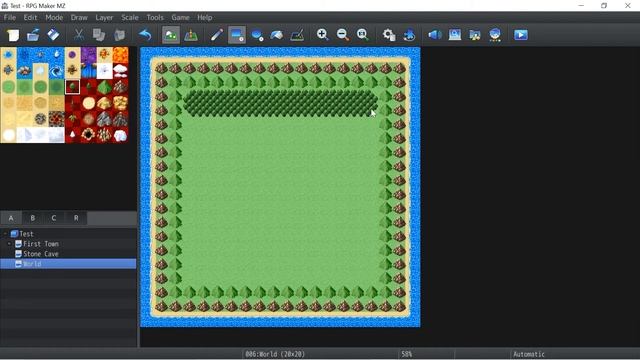Open the Scale menu

click(130, 18)
